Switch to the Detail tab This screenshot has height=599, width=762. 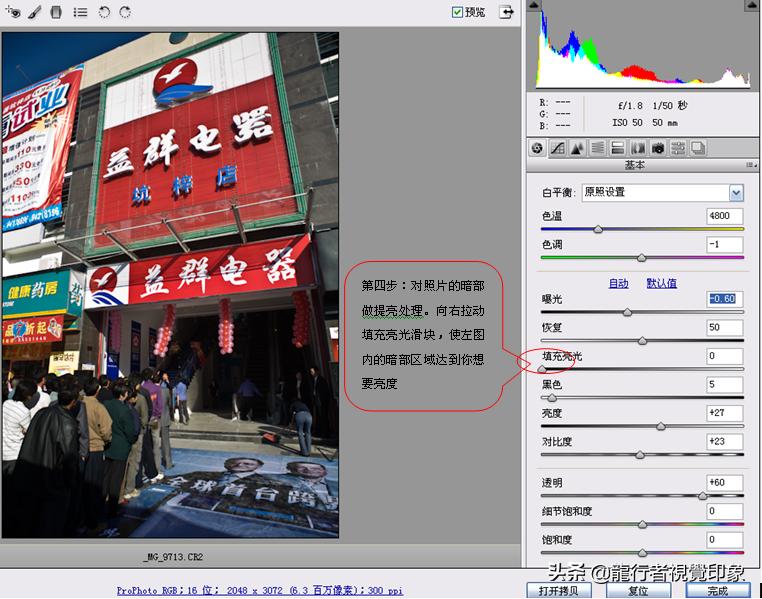[577, 148]
